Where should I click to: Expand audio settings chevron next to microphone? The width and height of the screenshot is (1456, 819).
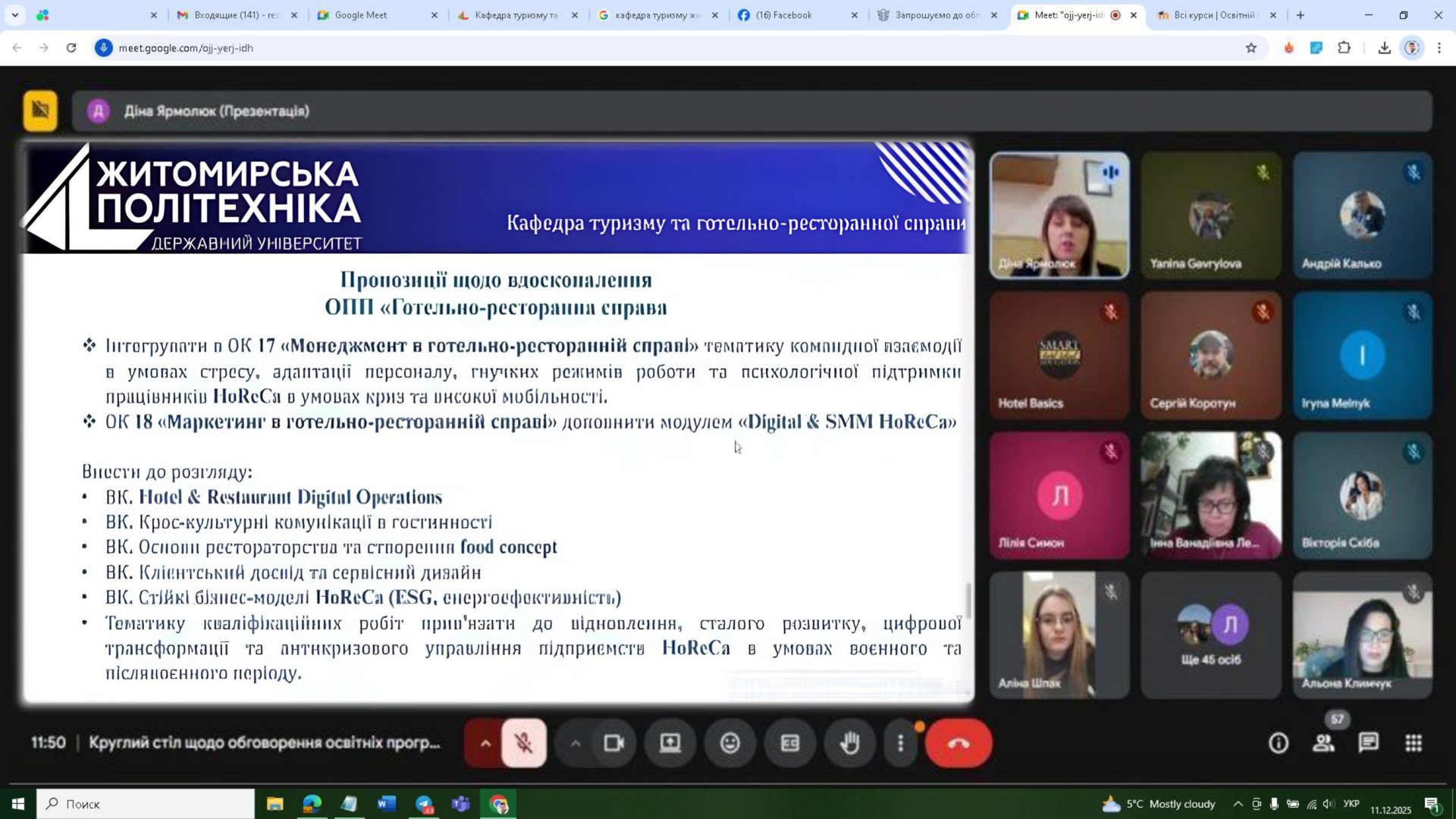click(x=485, y=743)
